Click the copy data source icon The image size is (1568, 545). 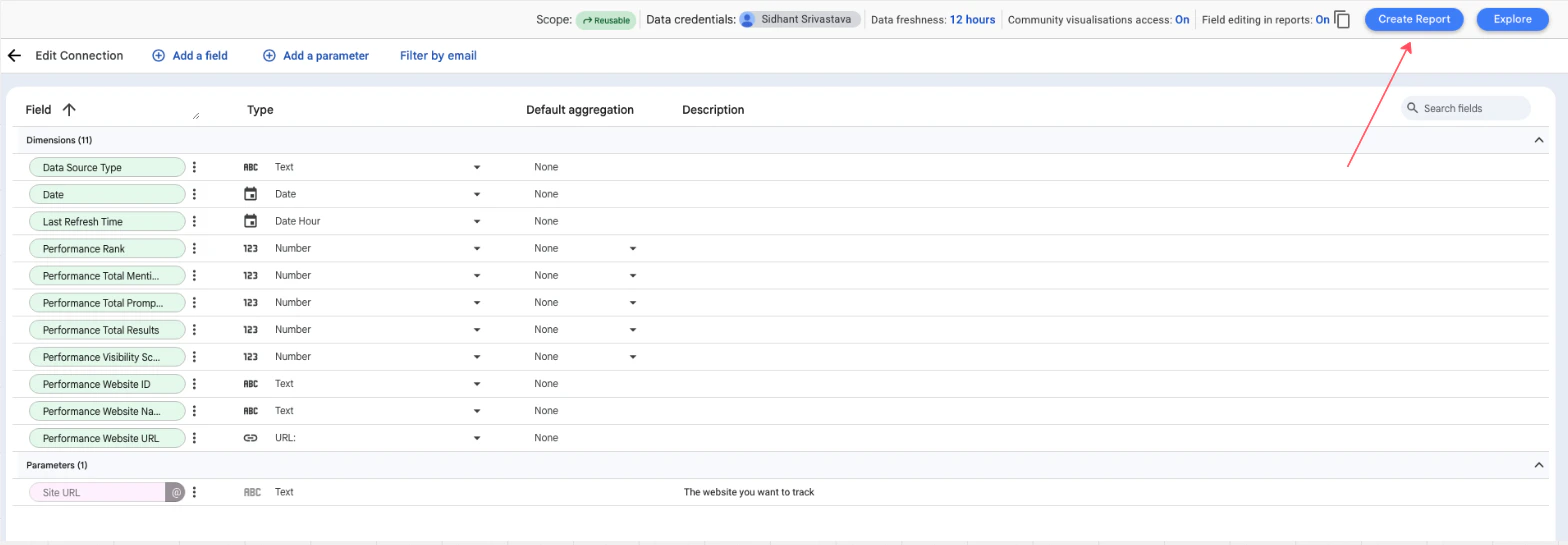[x=1343, y=20]
